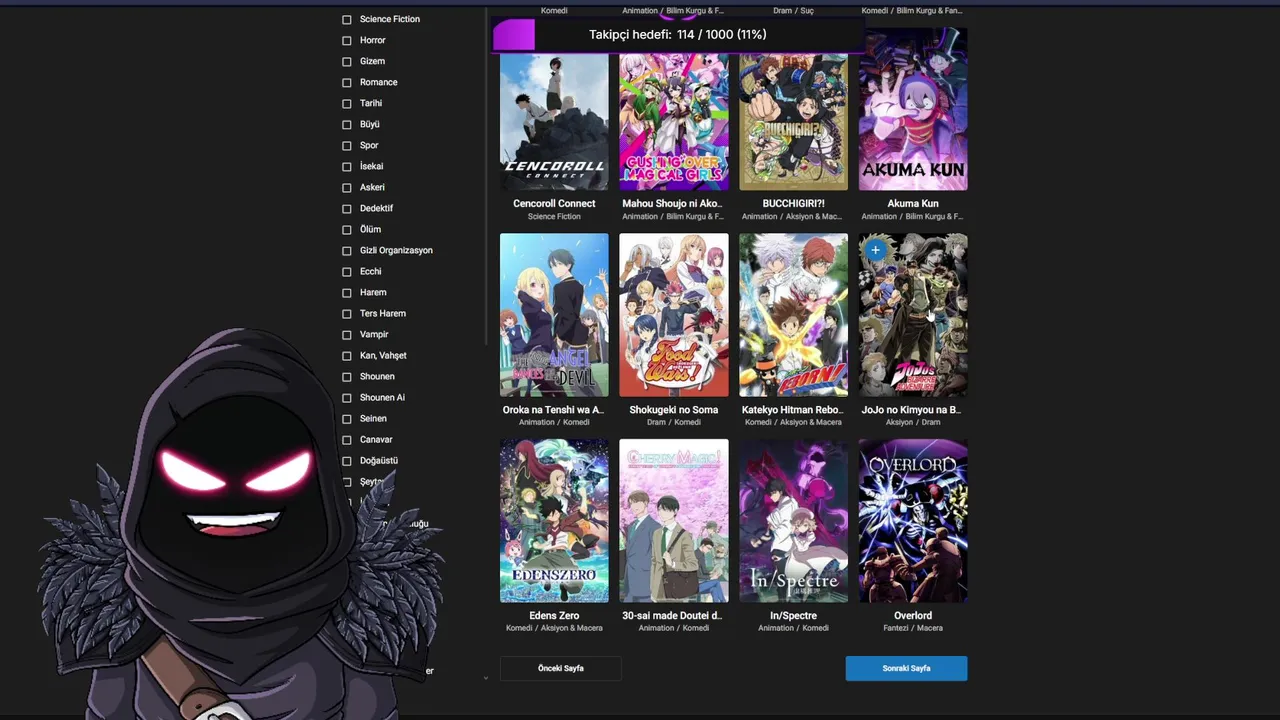Check the Gizli Organizasyon box
1280x720 pixels.
pyautogui.click(x=347, y=250)
